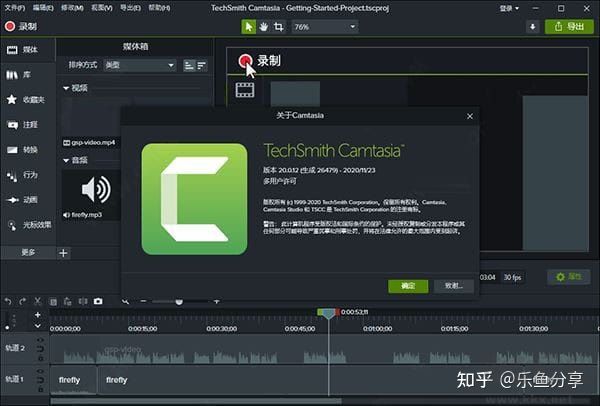Screen dimensions: 600x406
Task: Open the File (文件) menu
Action: pos(12,7)
